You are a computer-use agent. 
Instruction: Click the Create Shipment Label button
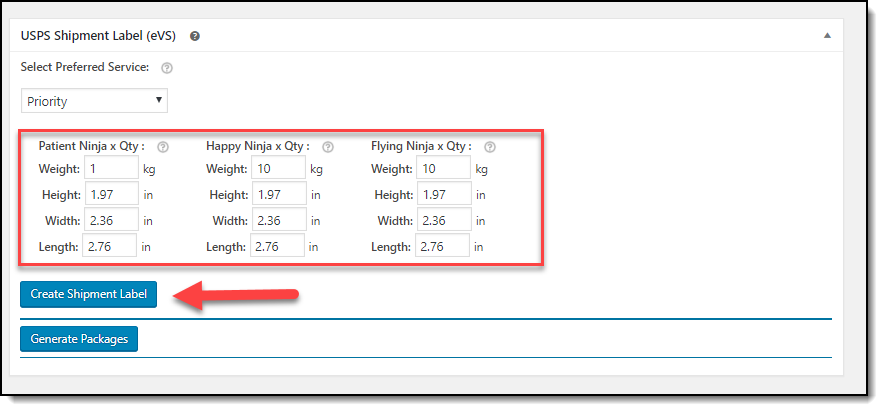pyautogui.click(x=88, y=294)
